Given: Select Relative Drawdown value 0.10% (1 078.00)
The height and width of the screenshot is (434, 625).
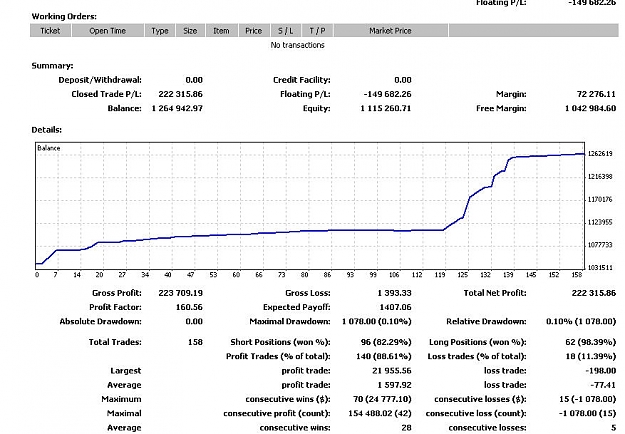Looking at the screenshot, I should 581,322.
